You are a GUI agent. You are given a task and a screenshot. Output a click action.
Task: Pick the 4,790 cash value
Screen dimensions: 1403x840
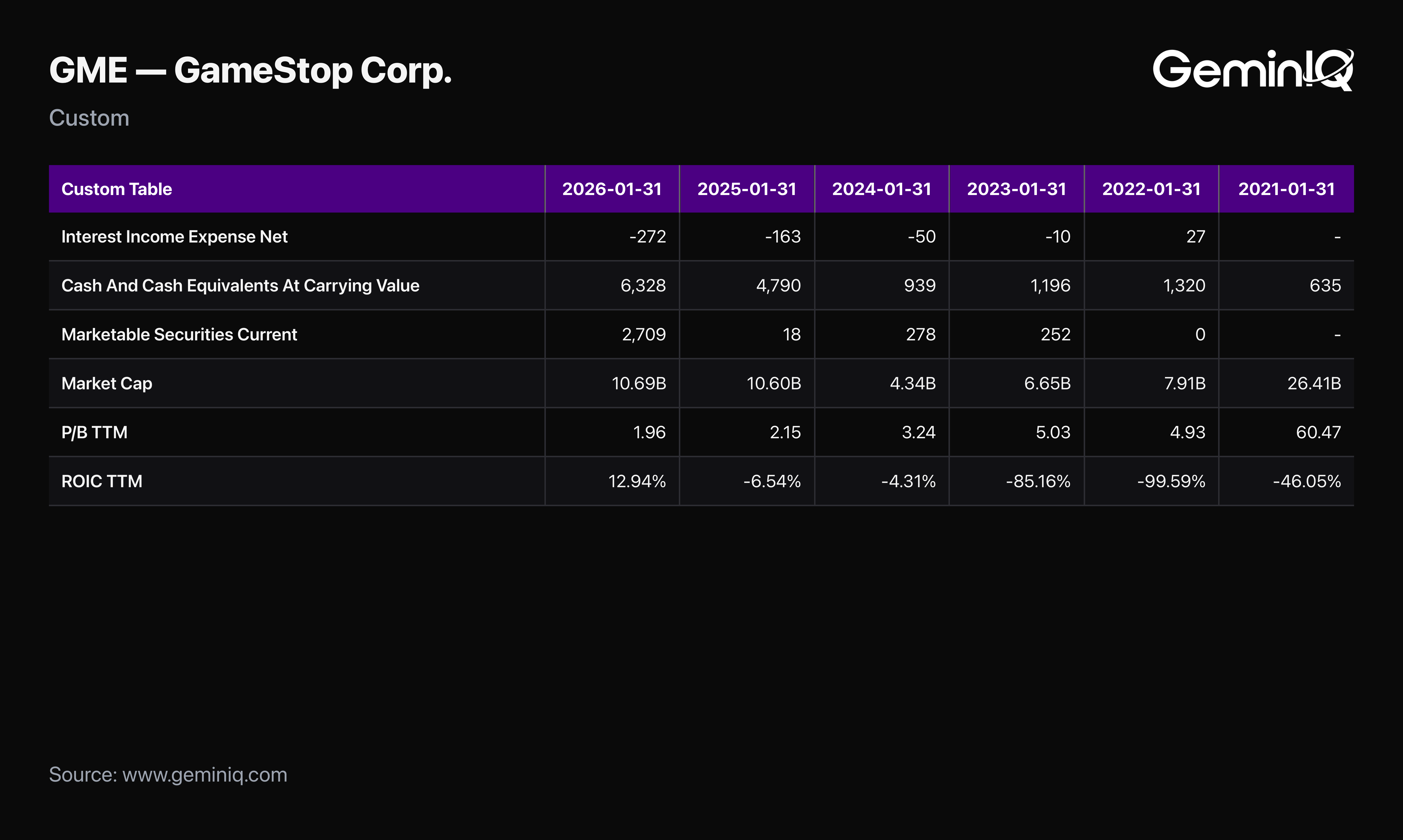click(x=778, y=285)
